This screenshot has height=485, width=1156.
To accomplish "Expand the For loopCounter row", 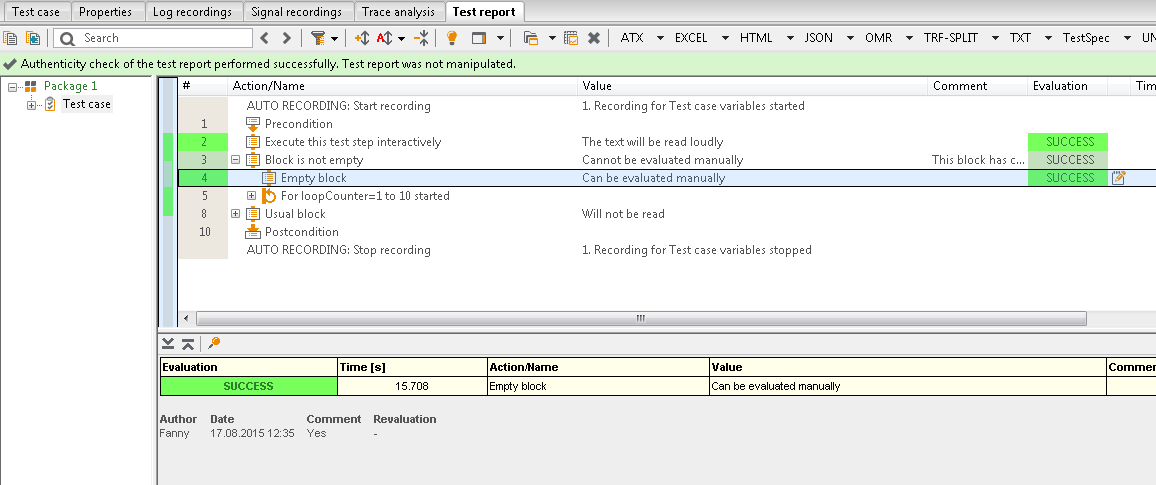I will click(251, 195).
